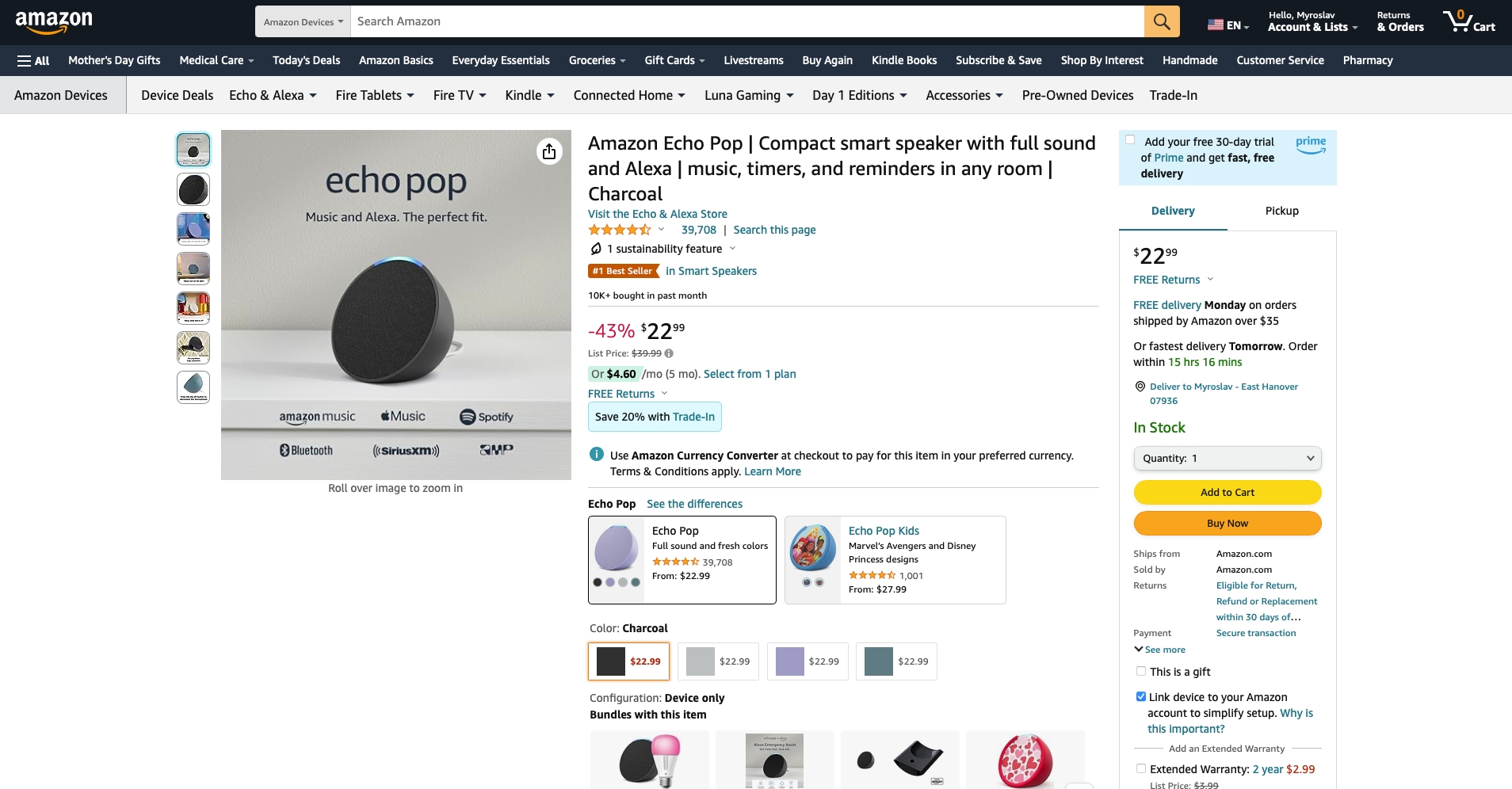The image size is (1512, 789).
Task: Type in the Search Amazon field
Action: [745, 21]
